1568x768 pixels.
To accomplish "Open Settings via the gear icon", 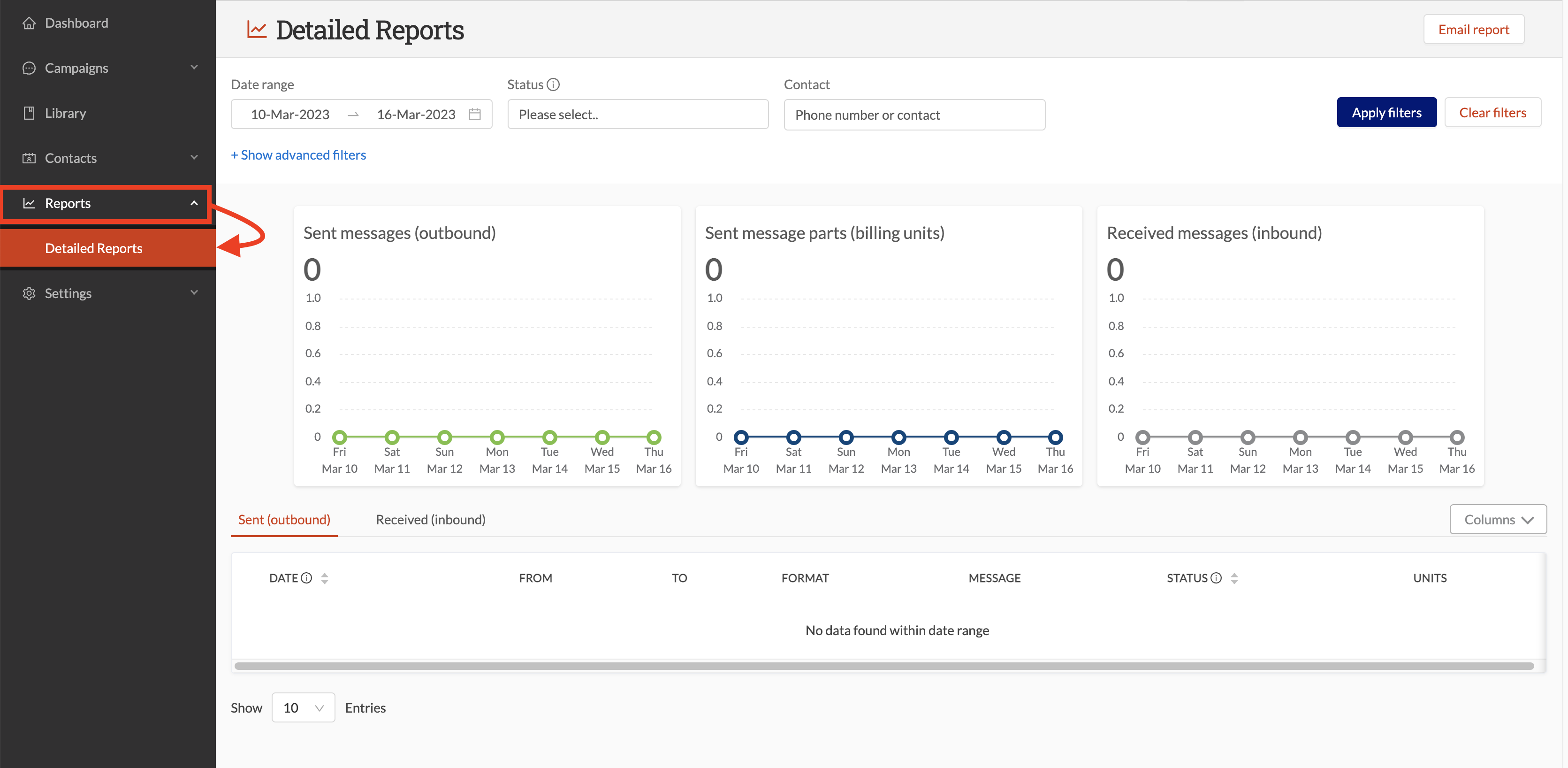I will tap(29, 293).
